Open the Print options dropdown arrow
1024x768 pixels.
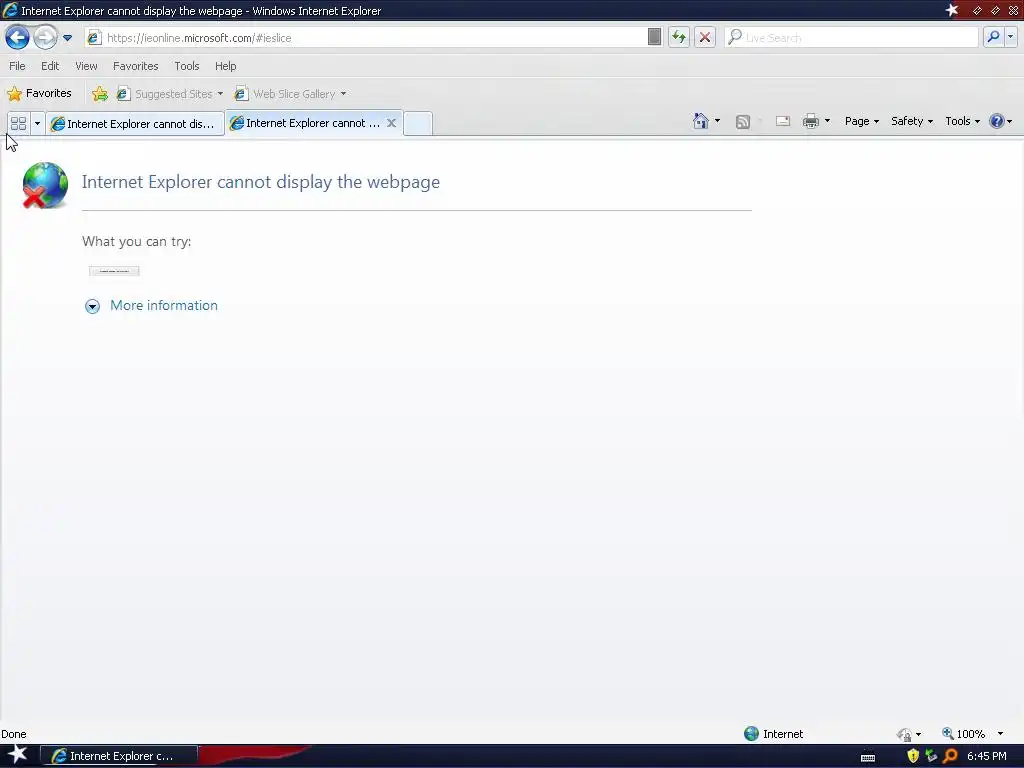827,121
